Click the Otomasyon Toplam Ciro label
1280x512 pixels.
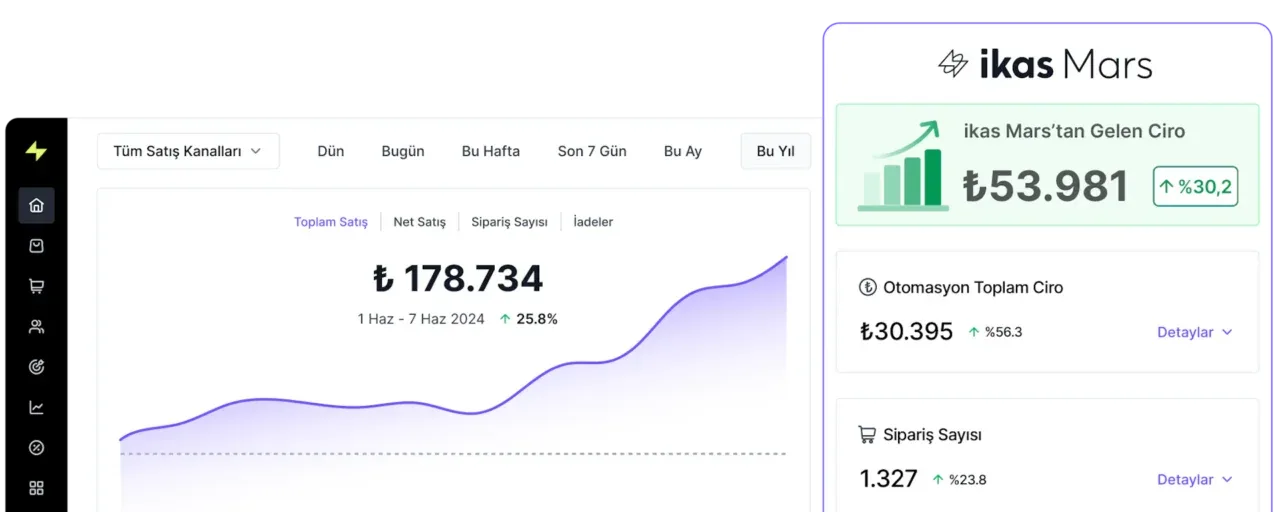tap(973, 288)
